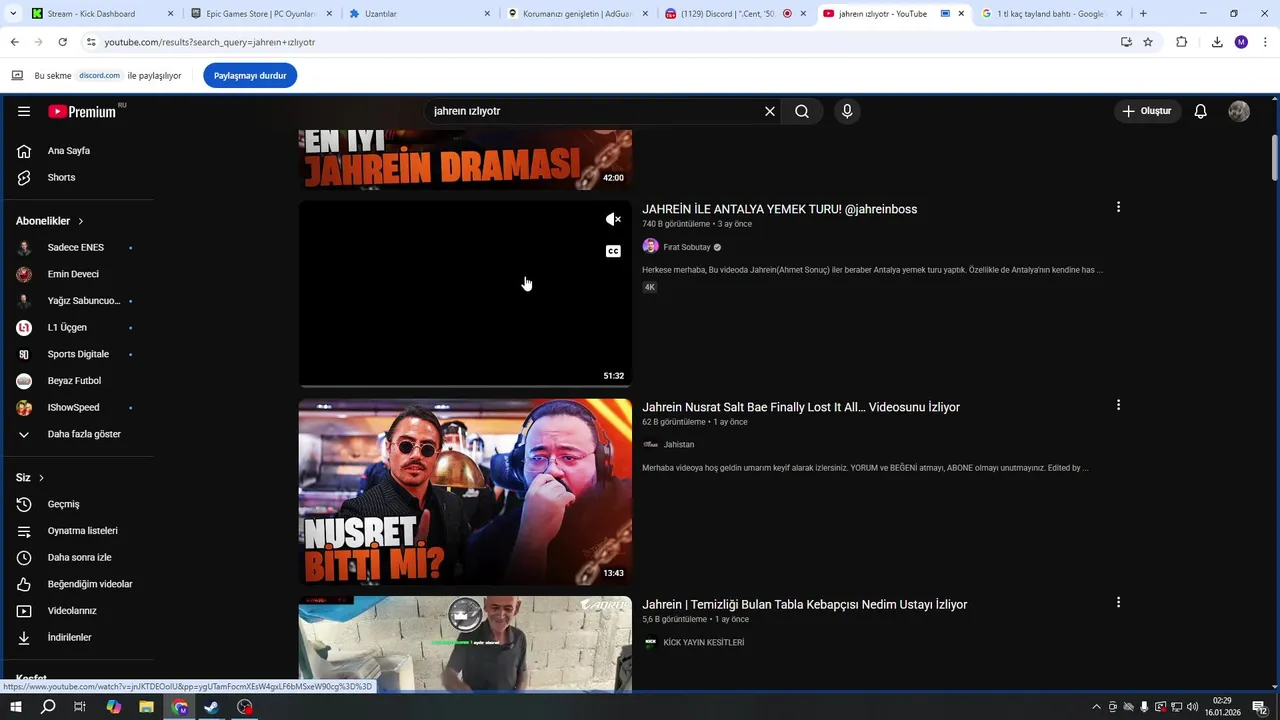Open the YouTube hamburger guide menu
This screenshot has height=720, width=1280.
click(x=24, y=111)
